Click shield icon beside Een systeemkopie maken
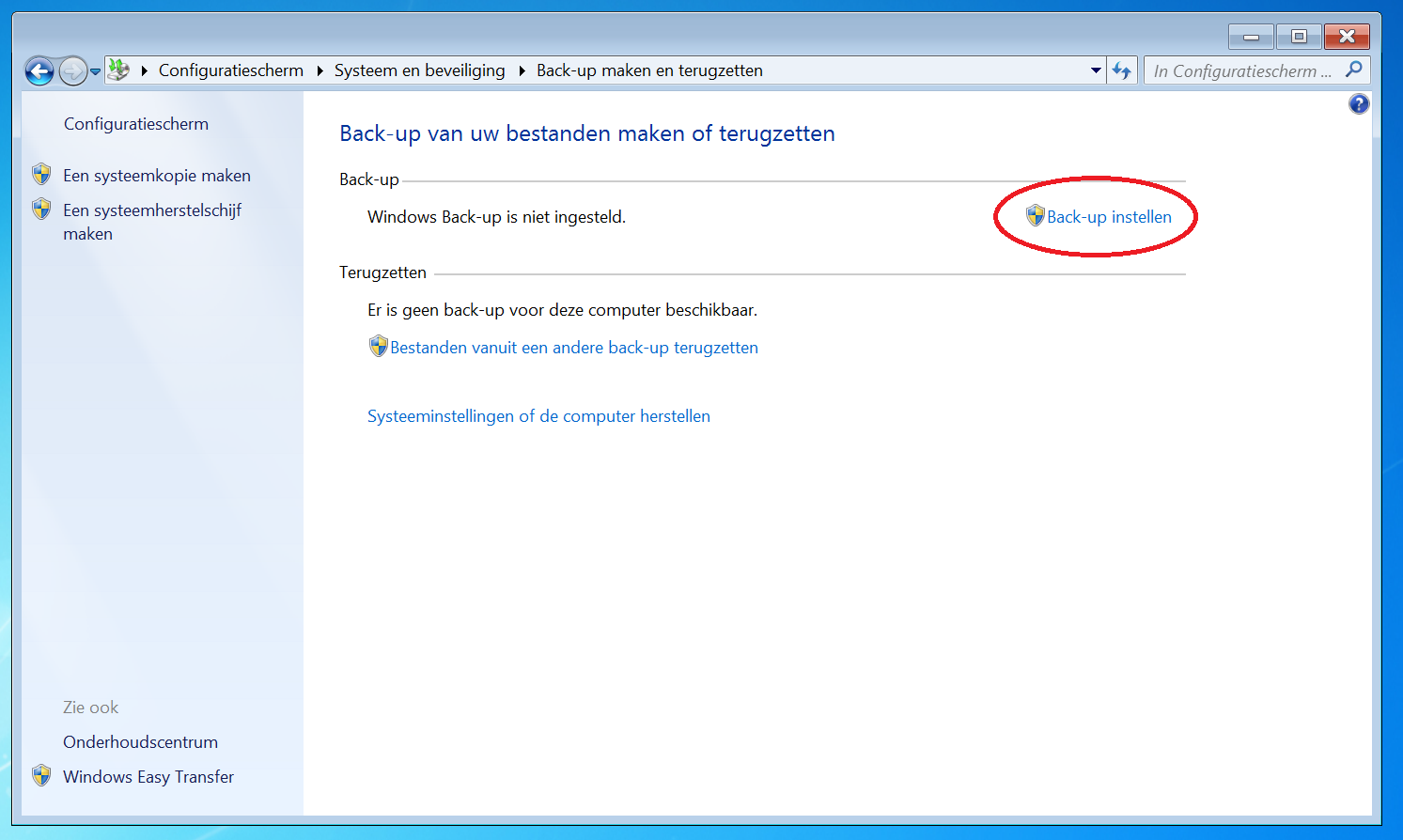The image size is (1403, 840). (x=41, y=175)
